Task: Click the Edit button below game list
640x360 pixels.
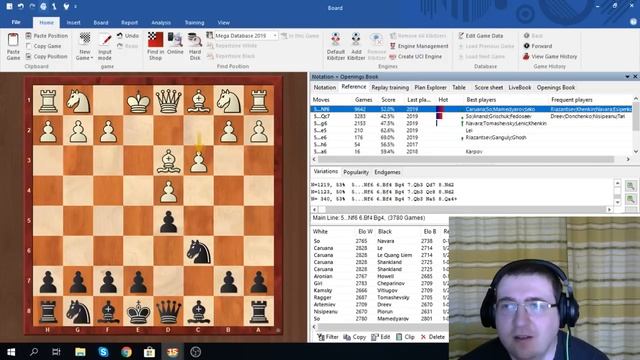Action: click(x=381, y=337)
